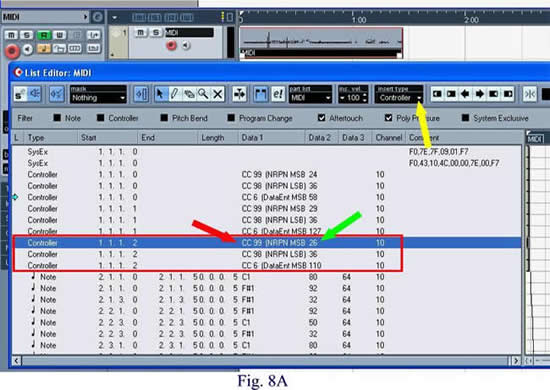Open the insert velocity 100 dropdown arrow

coord(342,98)
